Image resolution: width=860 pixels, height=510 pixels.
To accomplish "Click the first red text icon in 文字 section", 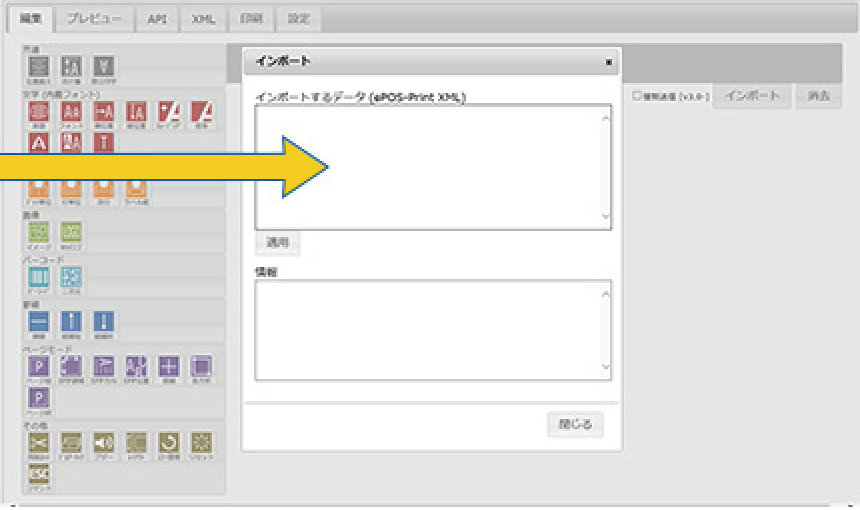I will pyautogui.click(x=39, y=112).
